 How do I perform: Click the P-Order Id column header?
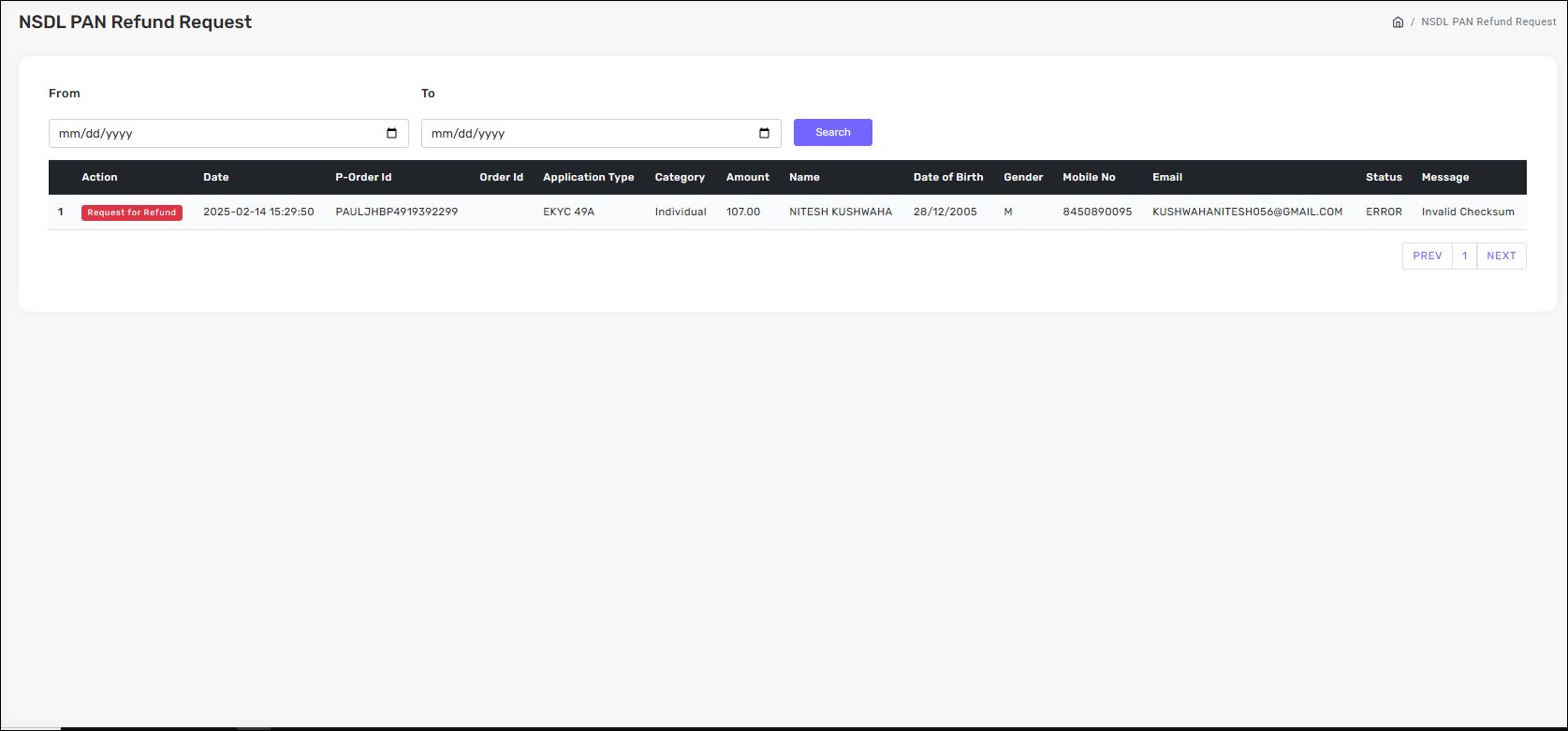click(x=363, y=177)
